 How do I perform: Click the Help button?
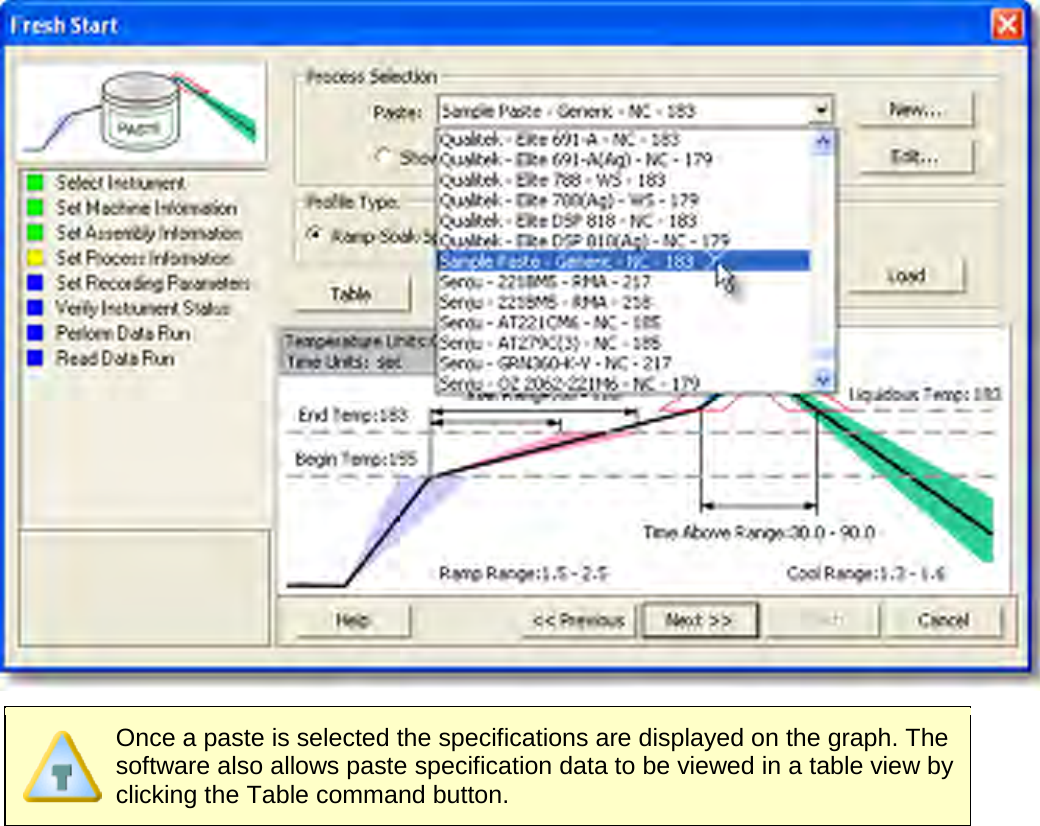352,620
